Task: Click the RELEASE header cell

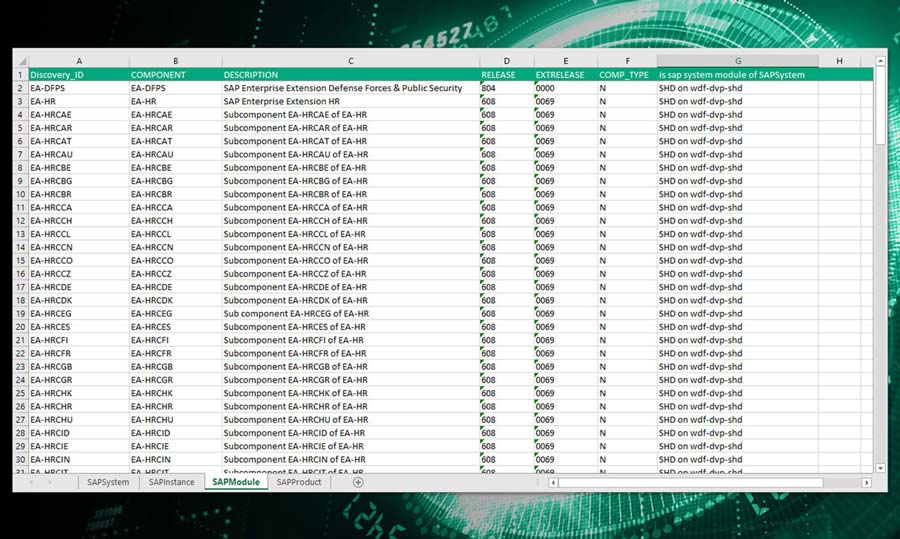Action: tap(507, 75)
